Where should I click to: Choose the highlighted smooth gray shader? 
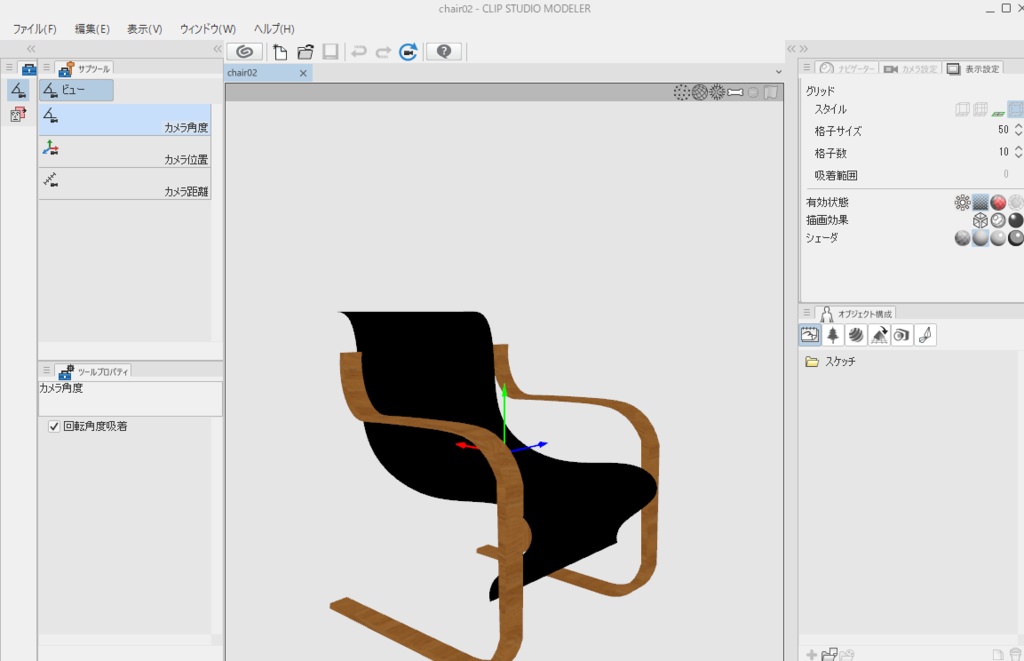980,238
